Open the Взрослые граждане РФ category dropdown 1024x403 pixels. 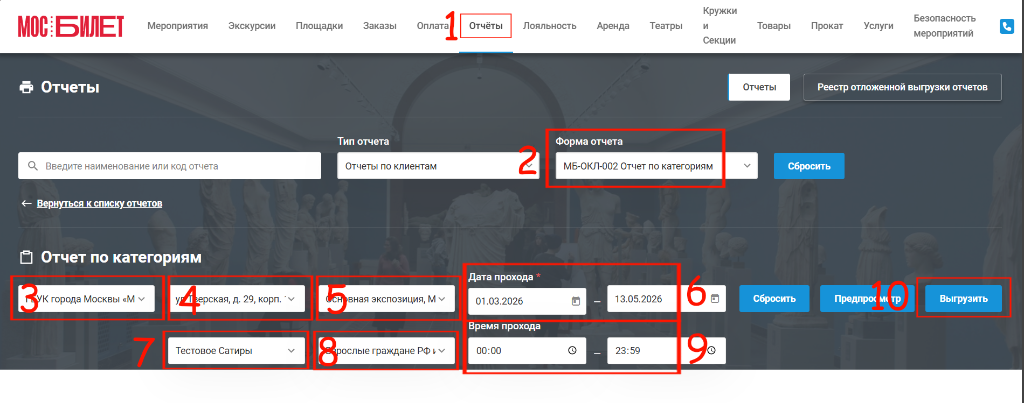(386, 351)
